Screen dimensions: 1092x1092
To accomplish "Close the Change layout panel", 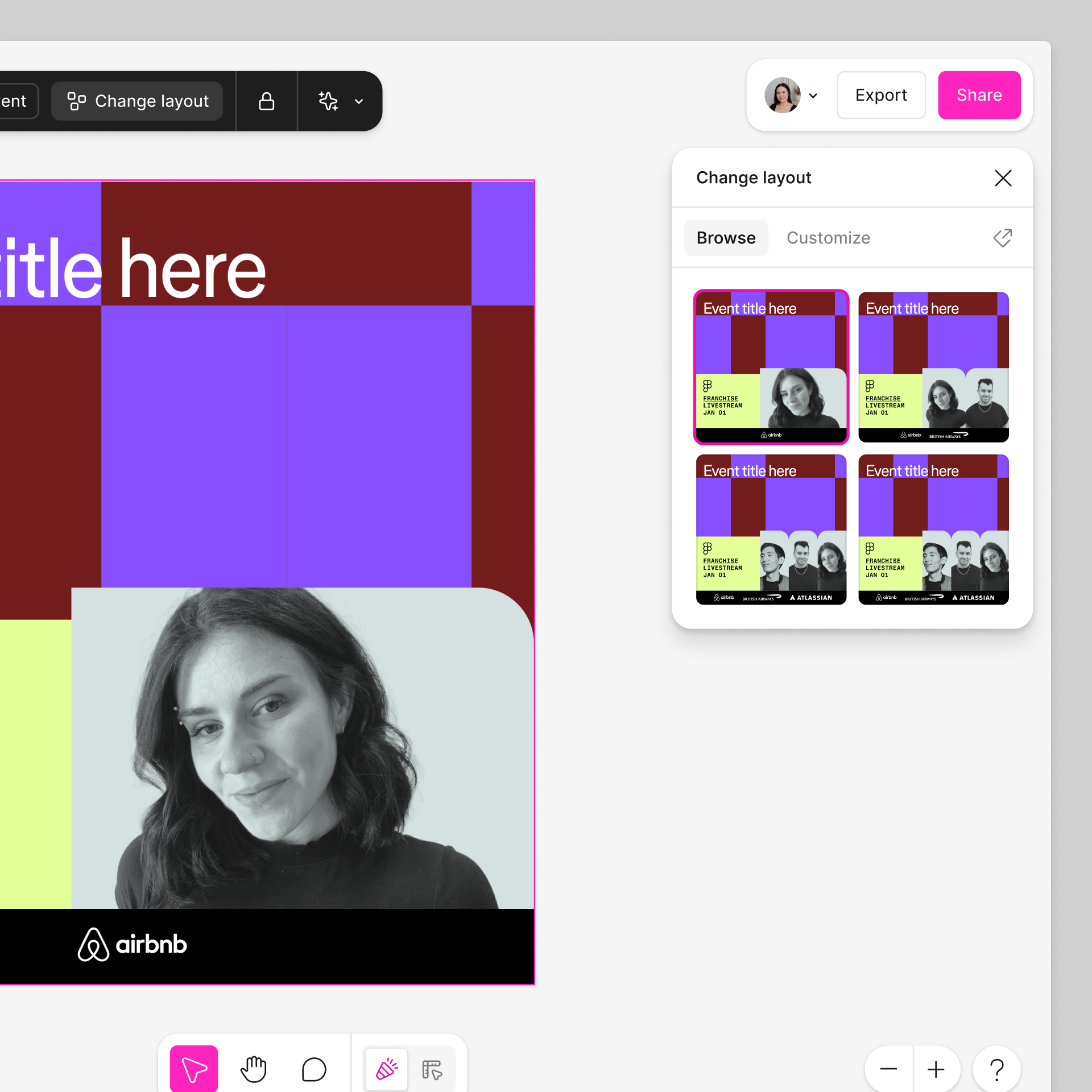I will [x=1003, y=178].
